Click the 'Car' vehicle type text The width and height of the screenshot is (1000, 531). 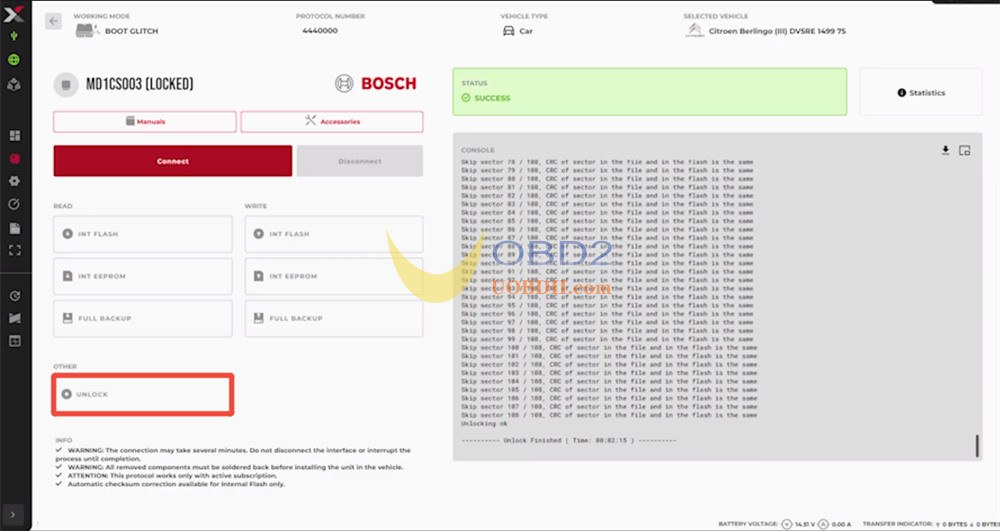coord(526,31)
